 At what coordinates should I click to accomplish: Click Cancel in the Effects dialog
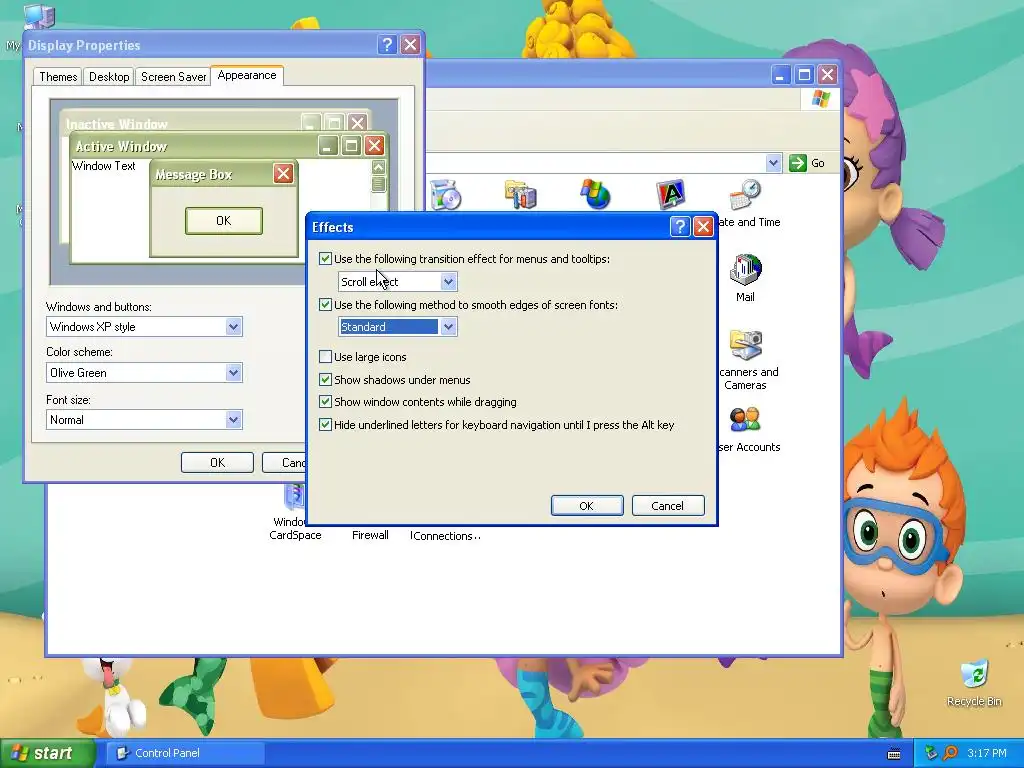(x=667, y=505)
